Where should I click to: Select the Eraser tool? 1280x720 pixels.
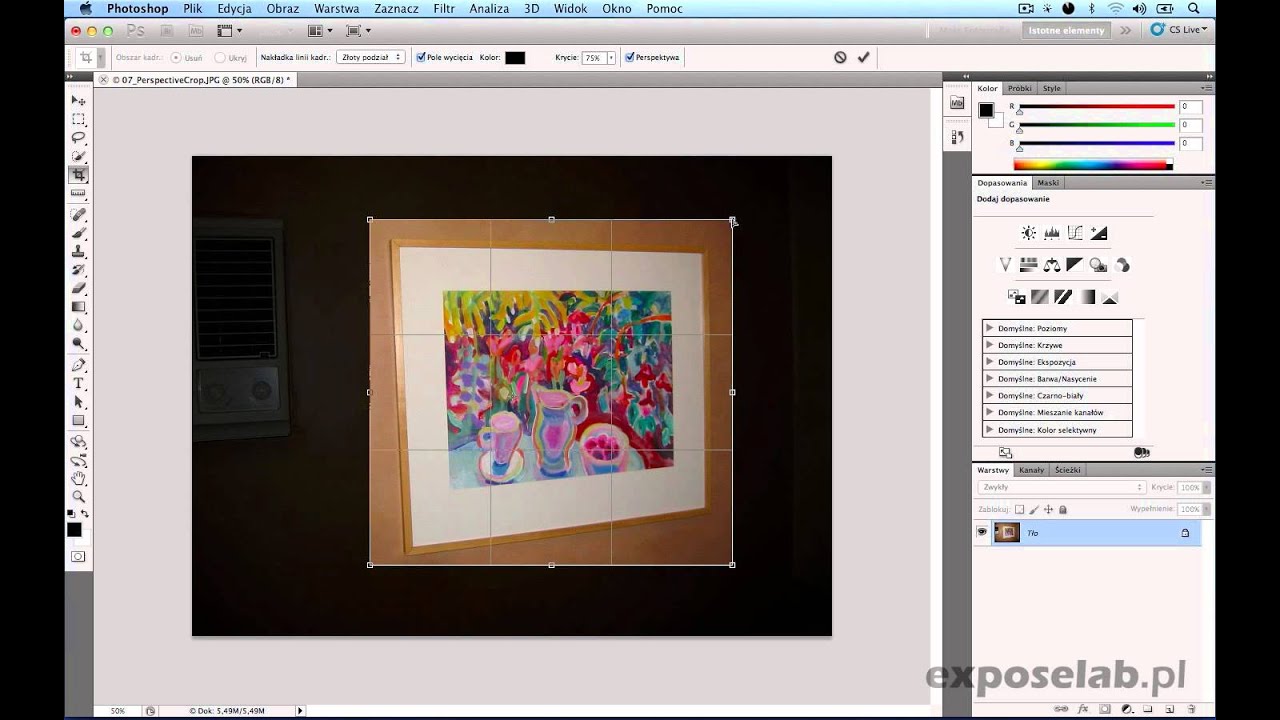pyautogui.click(x=78, y=288)
